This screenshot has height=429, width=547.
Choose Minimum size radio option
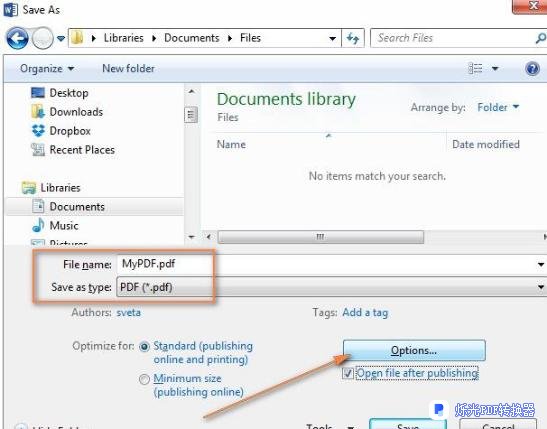(144, 379)
